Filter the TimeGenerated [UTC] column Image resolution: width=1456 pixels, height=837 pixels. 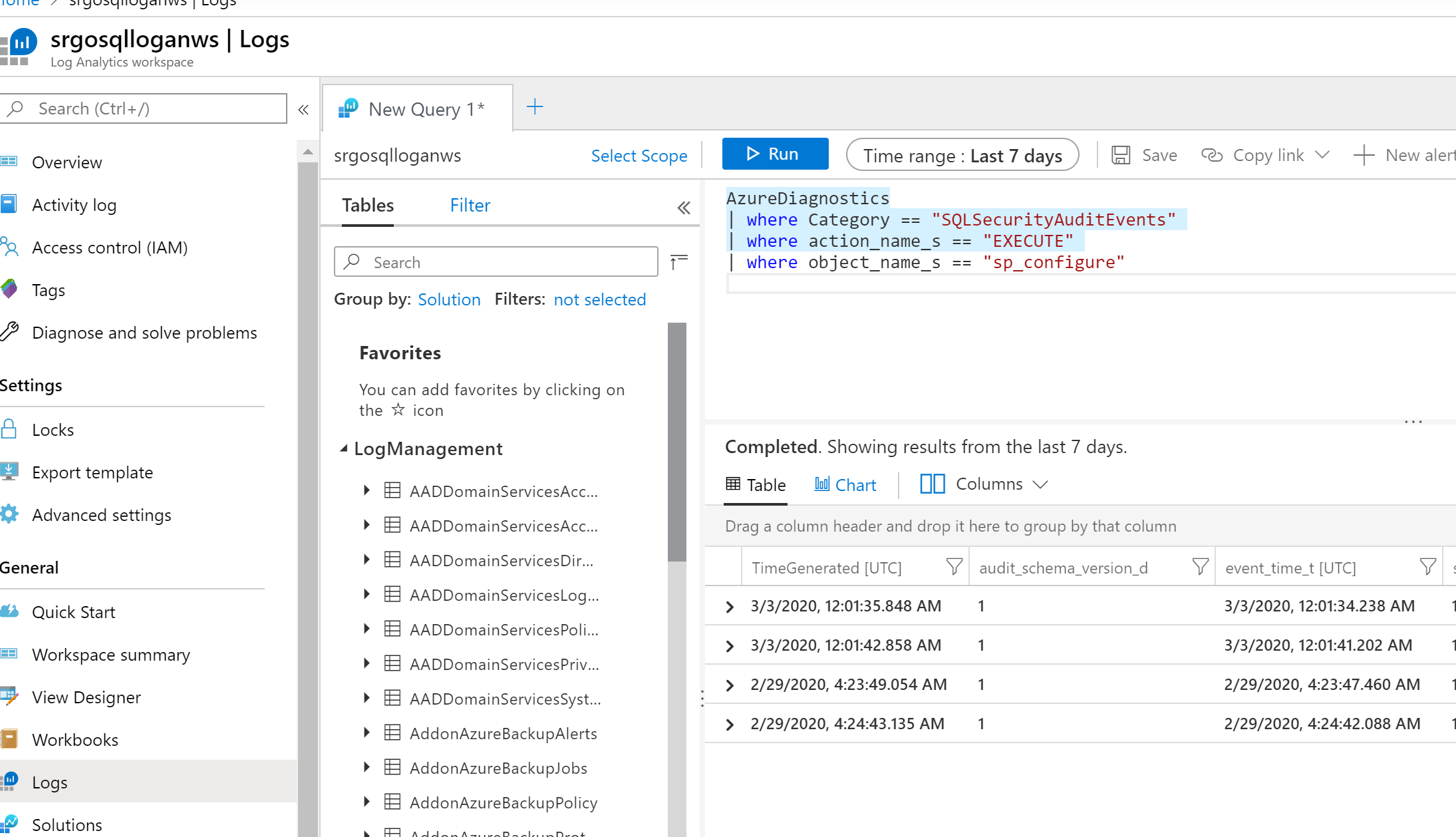[954, 567]
